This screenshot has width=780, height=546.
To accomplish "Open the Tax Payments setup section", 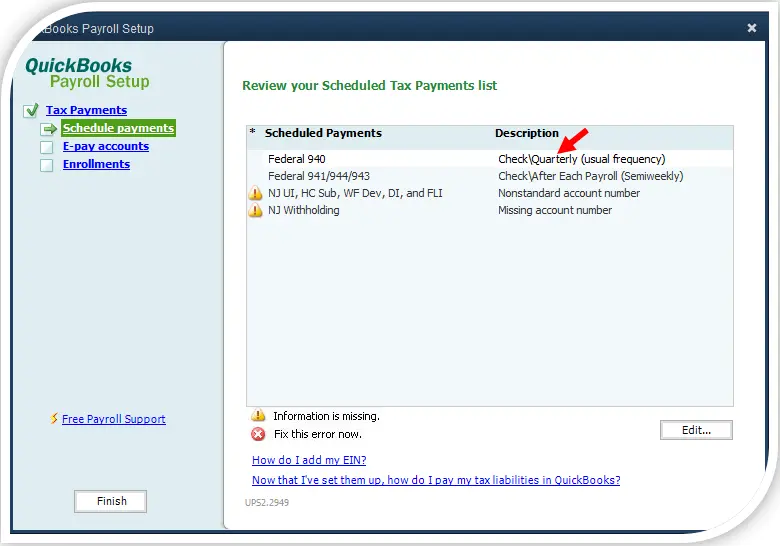I will click(86, 110).
